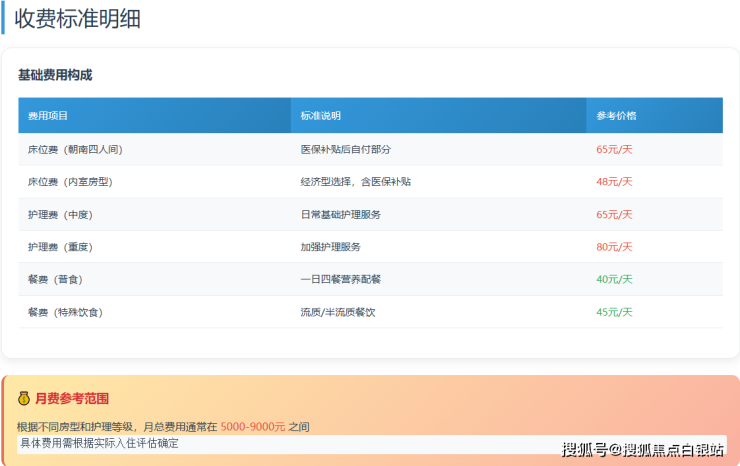Viewport: 740px width, 466px height.
Task: Click the 餐费（特殊饮食）row label
Action: click(65, 312)
